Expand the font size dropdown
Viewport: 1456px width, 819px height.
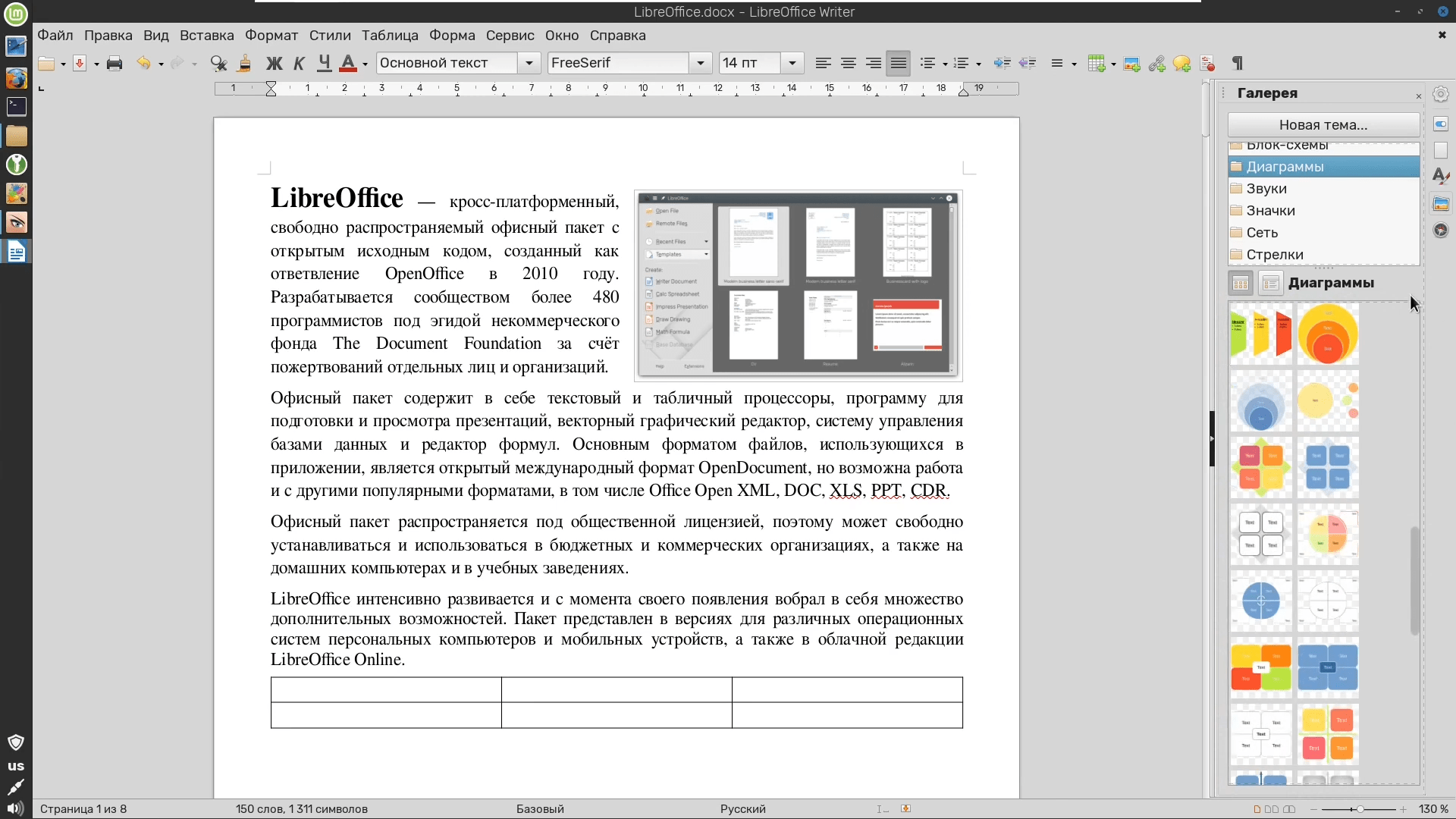coord(792,63)
